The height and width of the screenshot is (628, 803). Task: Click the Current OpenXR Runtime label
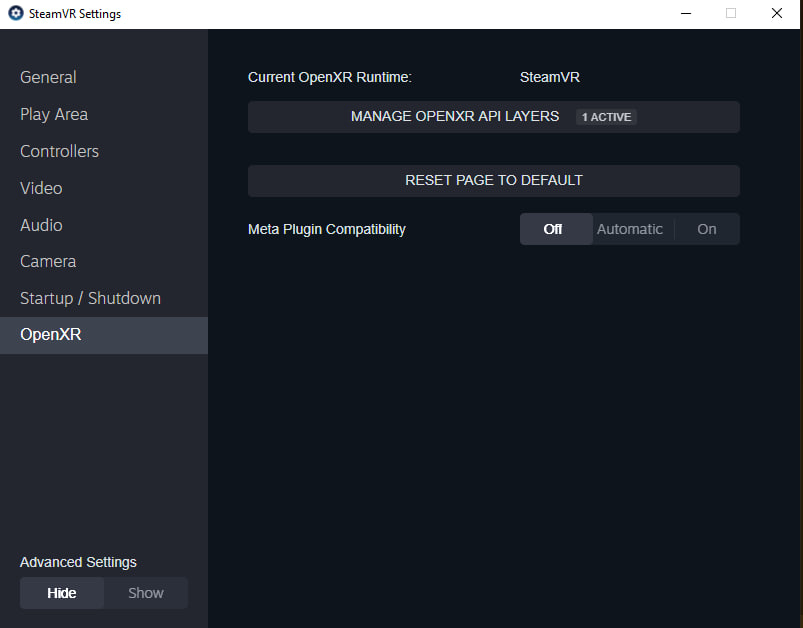pos(330,77)
